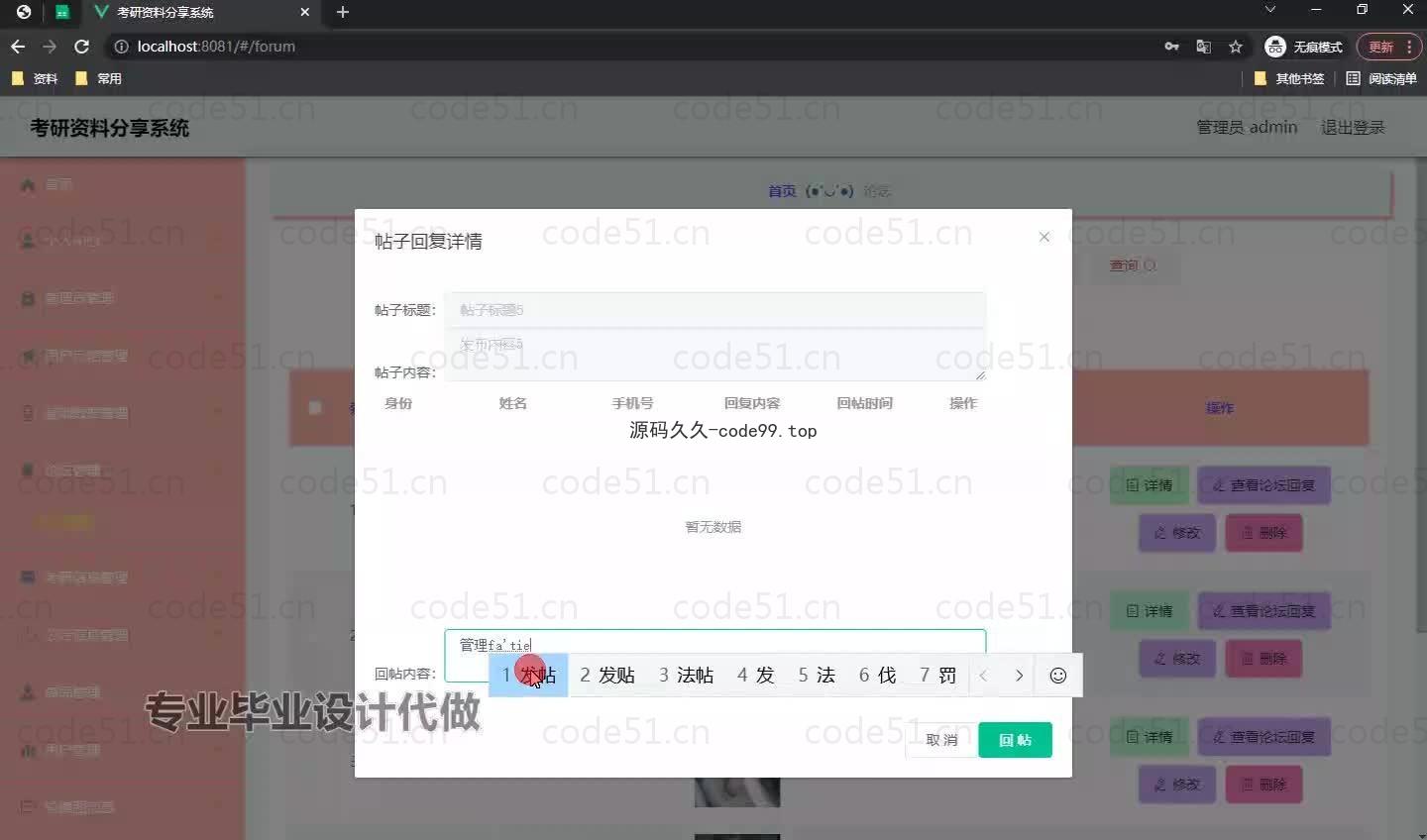This screenshot has width=1427, height=840.
Task: Toggle the select-all checkbox in table header
Action: pyautogui.click(x=315, y=407)
